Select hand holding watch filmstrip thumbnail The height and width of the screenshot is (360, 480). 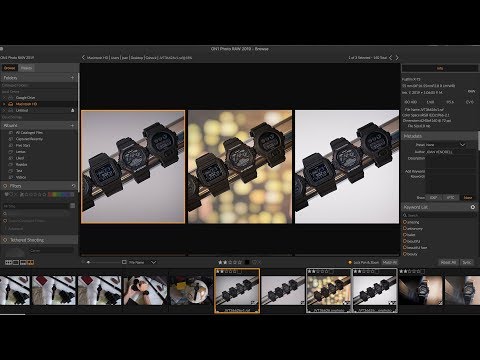145,290
